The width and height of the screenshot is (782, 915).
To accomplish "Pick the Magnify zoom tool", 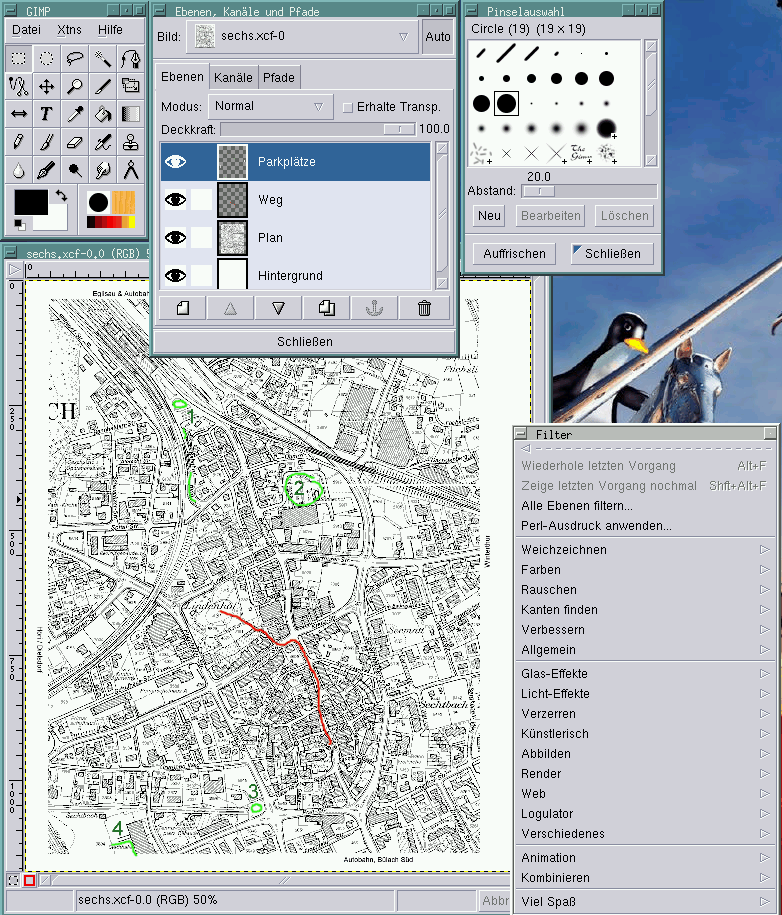I will tap(75, 87).
